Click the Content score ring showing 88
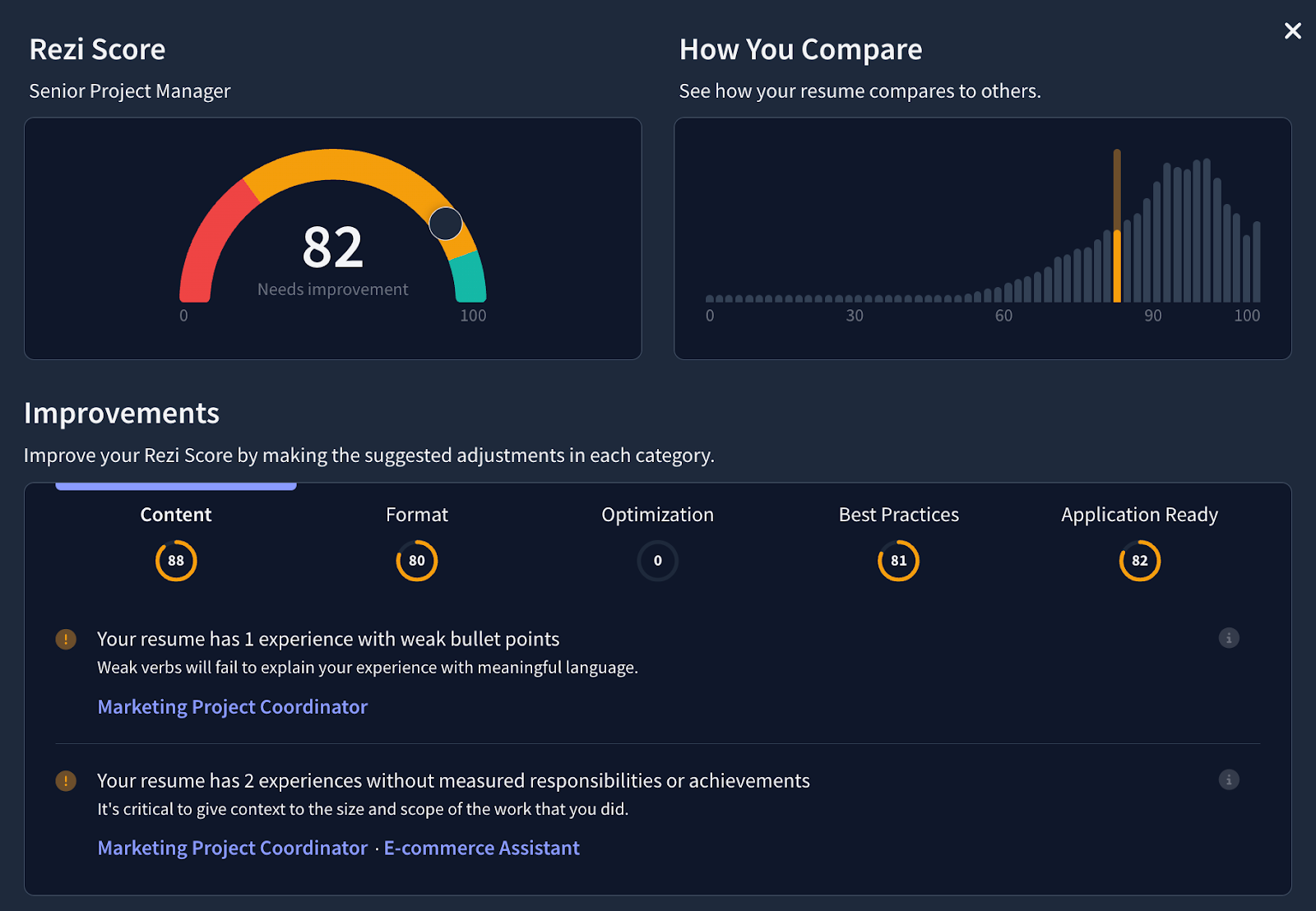The height and width of the screenshot is (911, 1316). 176,561
